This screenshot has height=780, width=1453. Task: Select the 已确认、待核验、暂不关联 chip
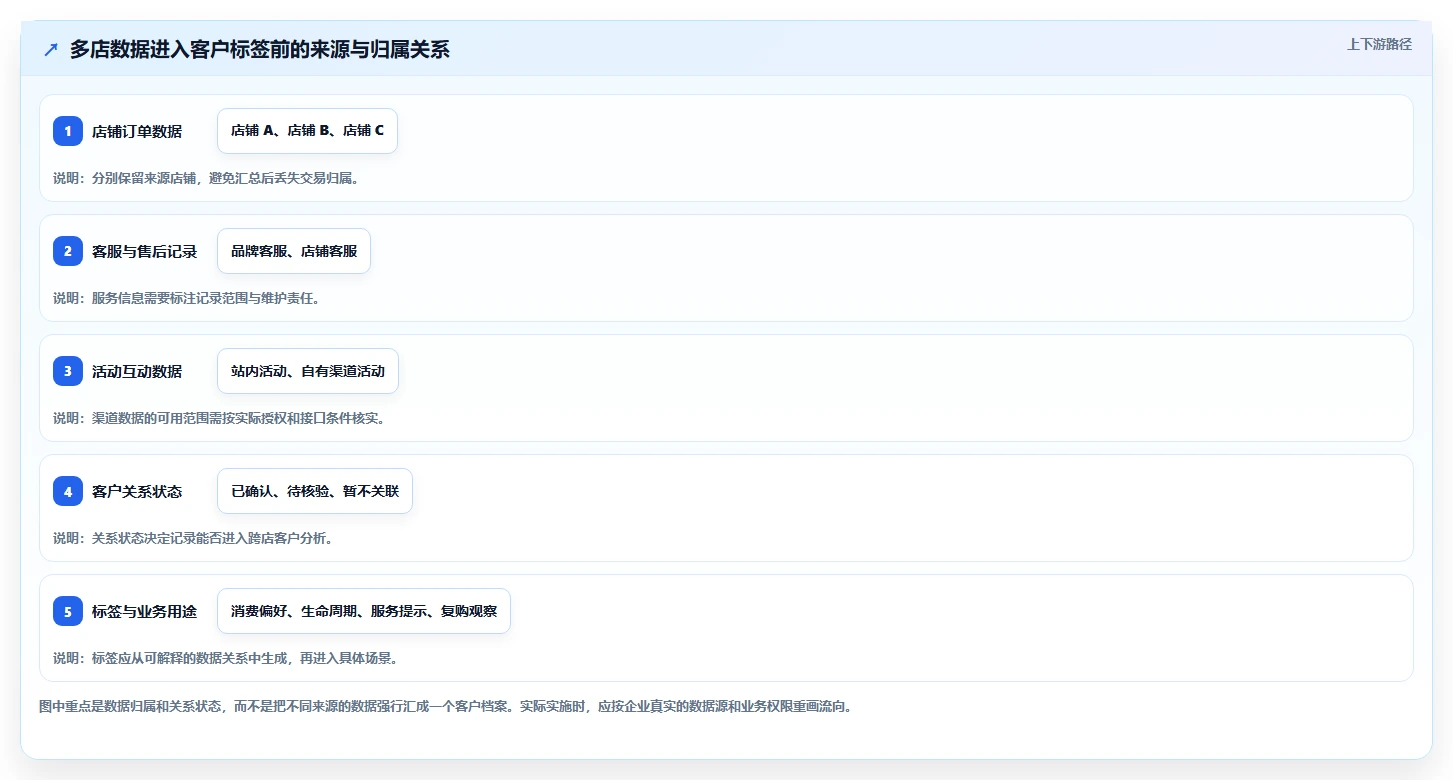click(315, 491)
